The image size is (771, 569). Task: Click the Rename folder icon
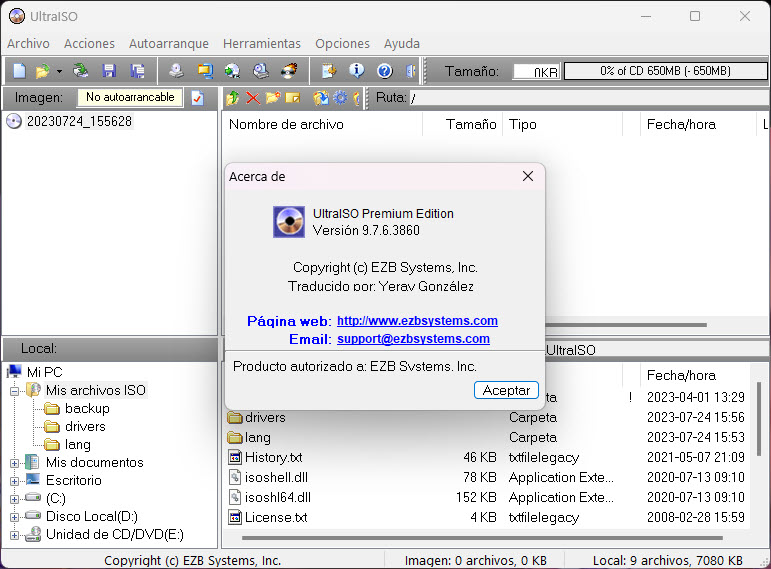point(293,98)
